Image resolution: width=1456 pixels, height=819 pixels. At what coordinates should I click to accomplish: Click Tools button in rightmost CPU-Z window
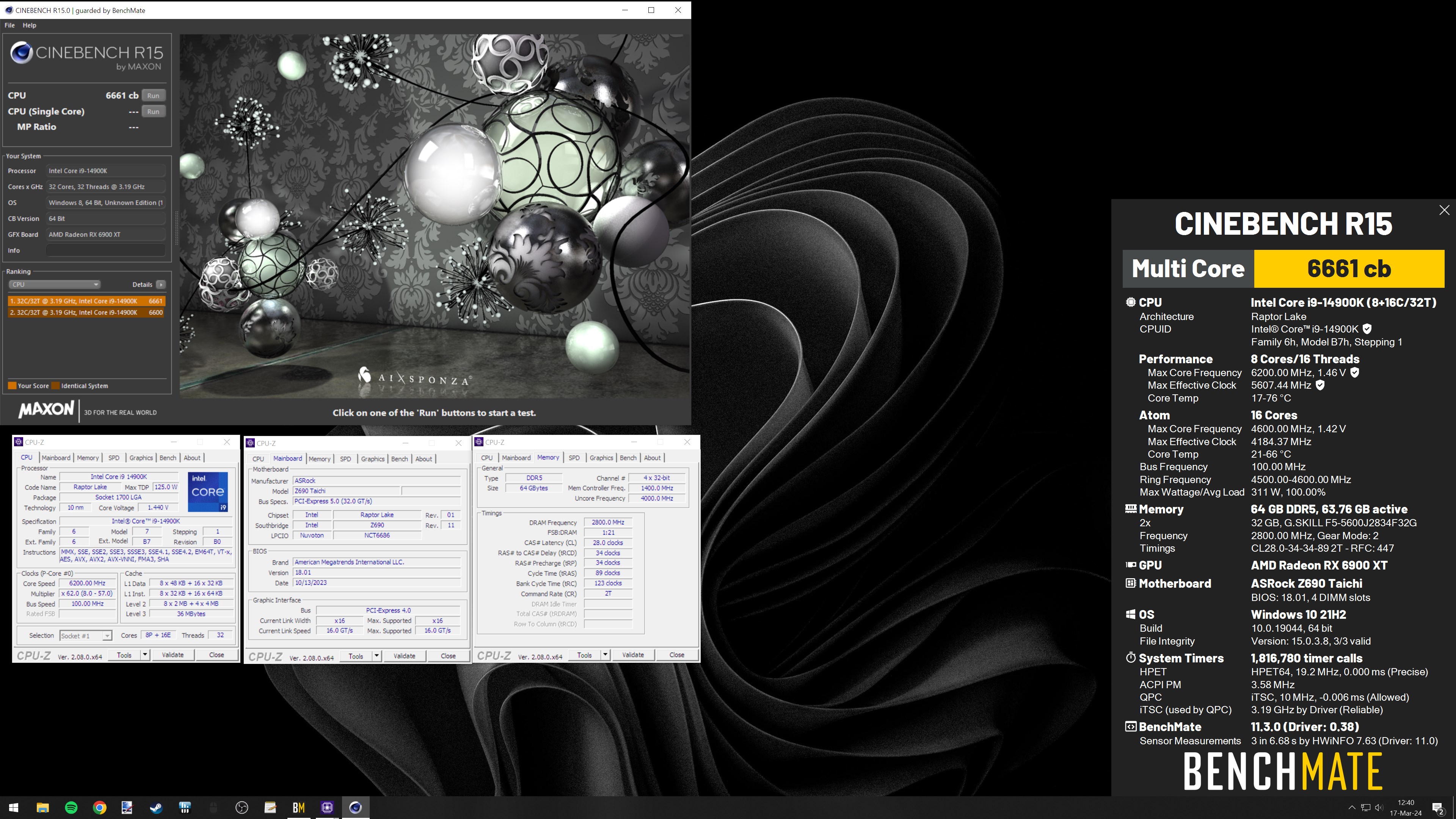[584, 654]
